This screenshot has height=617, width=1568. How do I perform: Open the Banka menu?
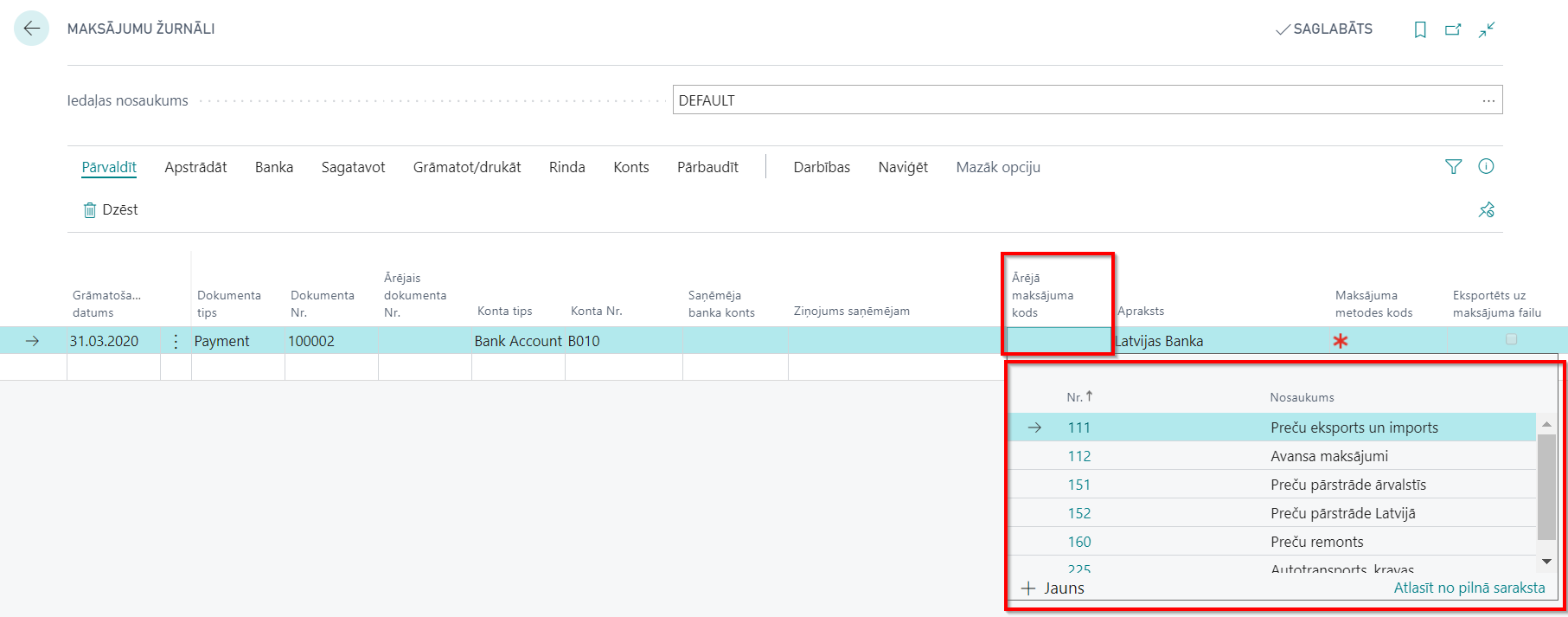tap(274, 167)
